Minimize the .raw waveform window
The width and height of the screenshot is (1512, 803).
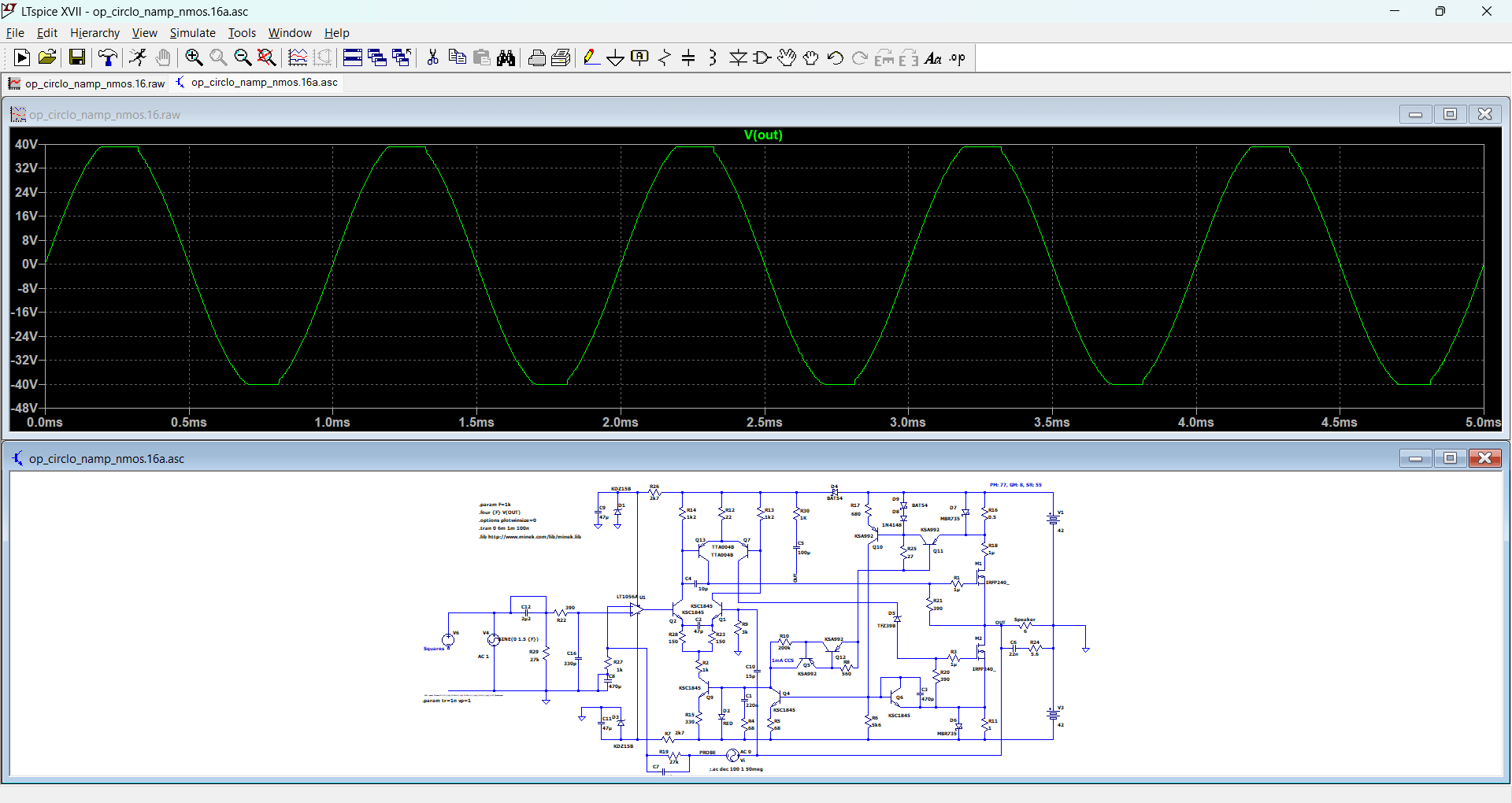[x=1415, y=114]
